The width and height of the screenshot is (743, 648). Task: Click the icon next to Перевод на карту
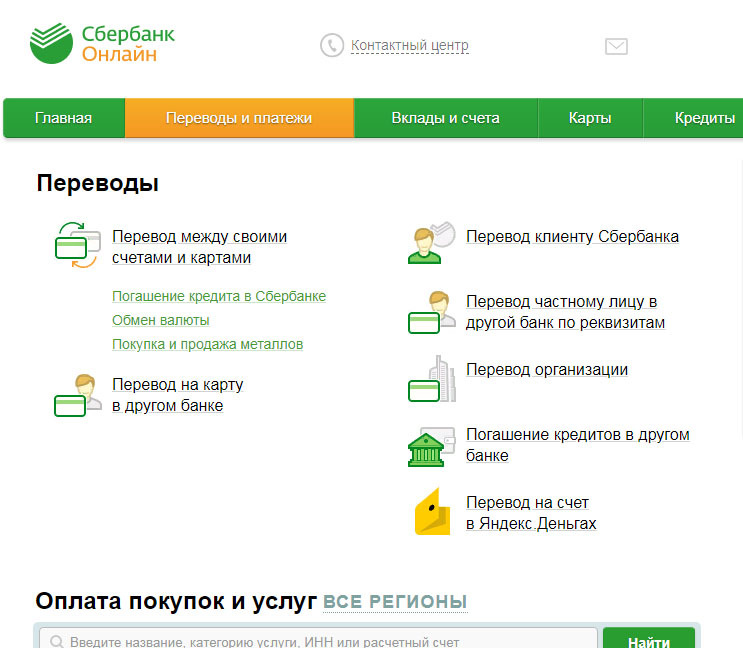tap(78, 396)
